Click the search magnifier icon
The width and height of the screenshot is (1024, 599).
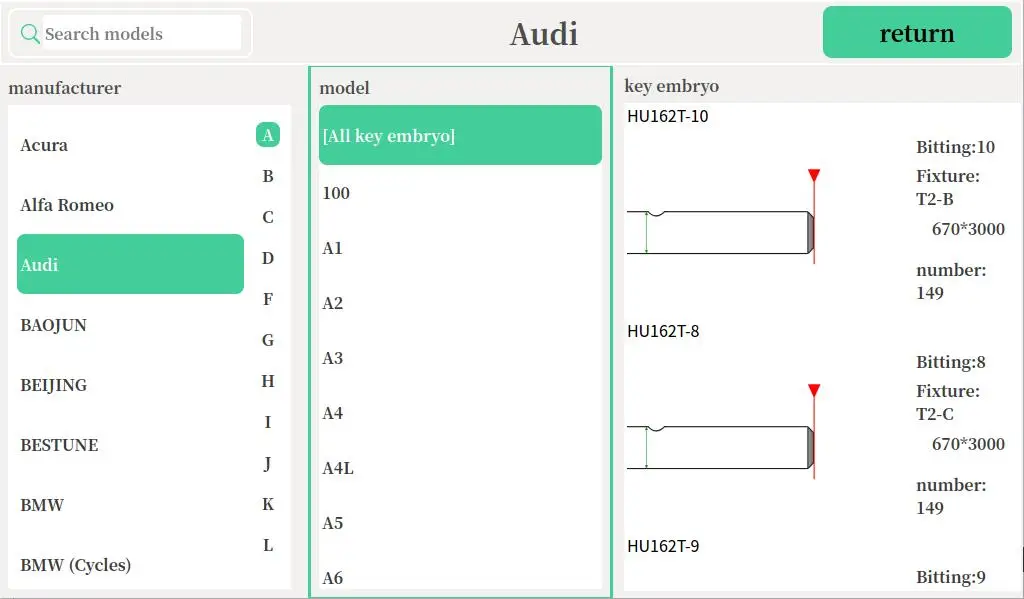(x=30, y=34)
